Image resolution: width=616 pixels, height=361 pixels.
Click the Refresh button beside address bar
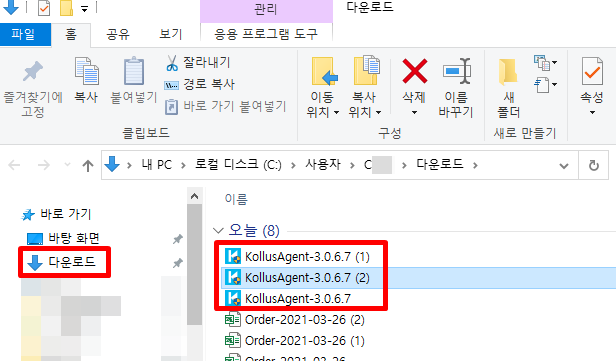point(594,165)
